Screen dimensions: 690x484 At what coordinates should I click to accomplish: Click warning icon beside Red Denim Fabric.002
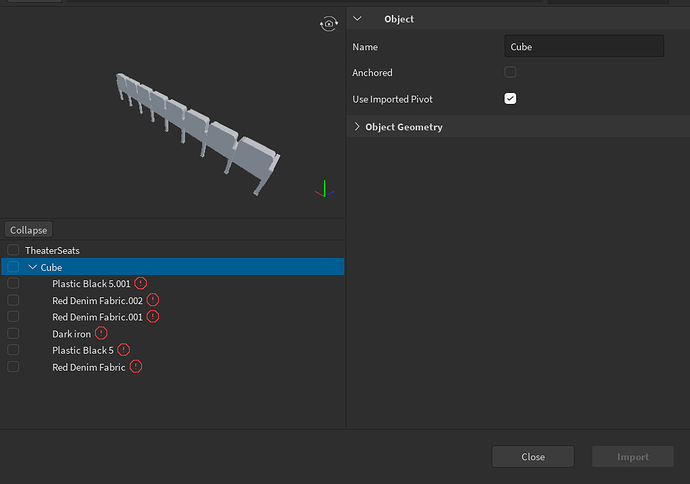(x=153, y=300)
